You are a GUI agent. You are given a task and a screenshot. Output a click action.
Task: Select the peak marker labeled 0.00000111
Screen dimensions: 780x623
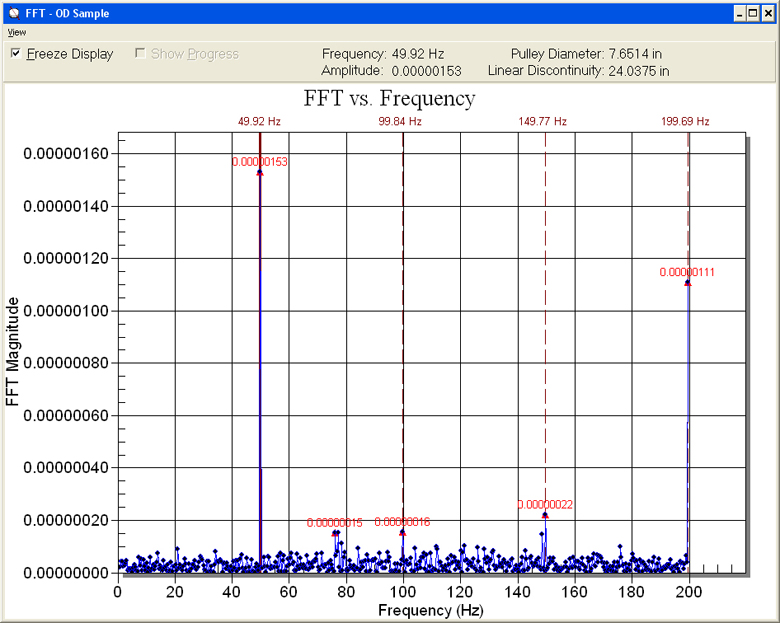point(688,283)
